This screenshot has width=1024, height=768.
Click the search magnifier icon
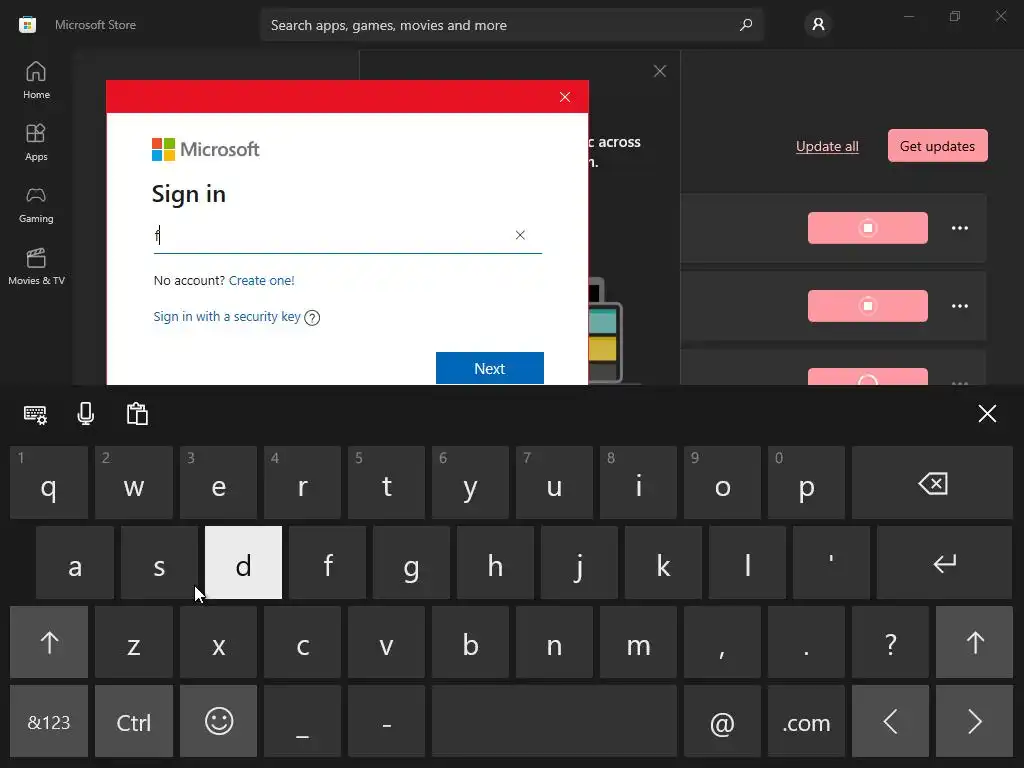746,25
